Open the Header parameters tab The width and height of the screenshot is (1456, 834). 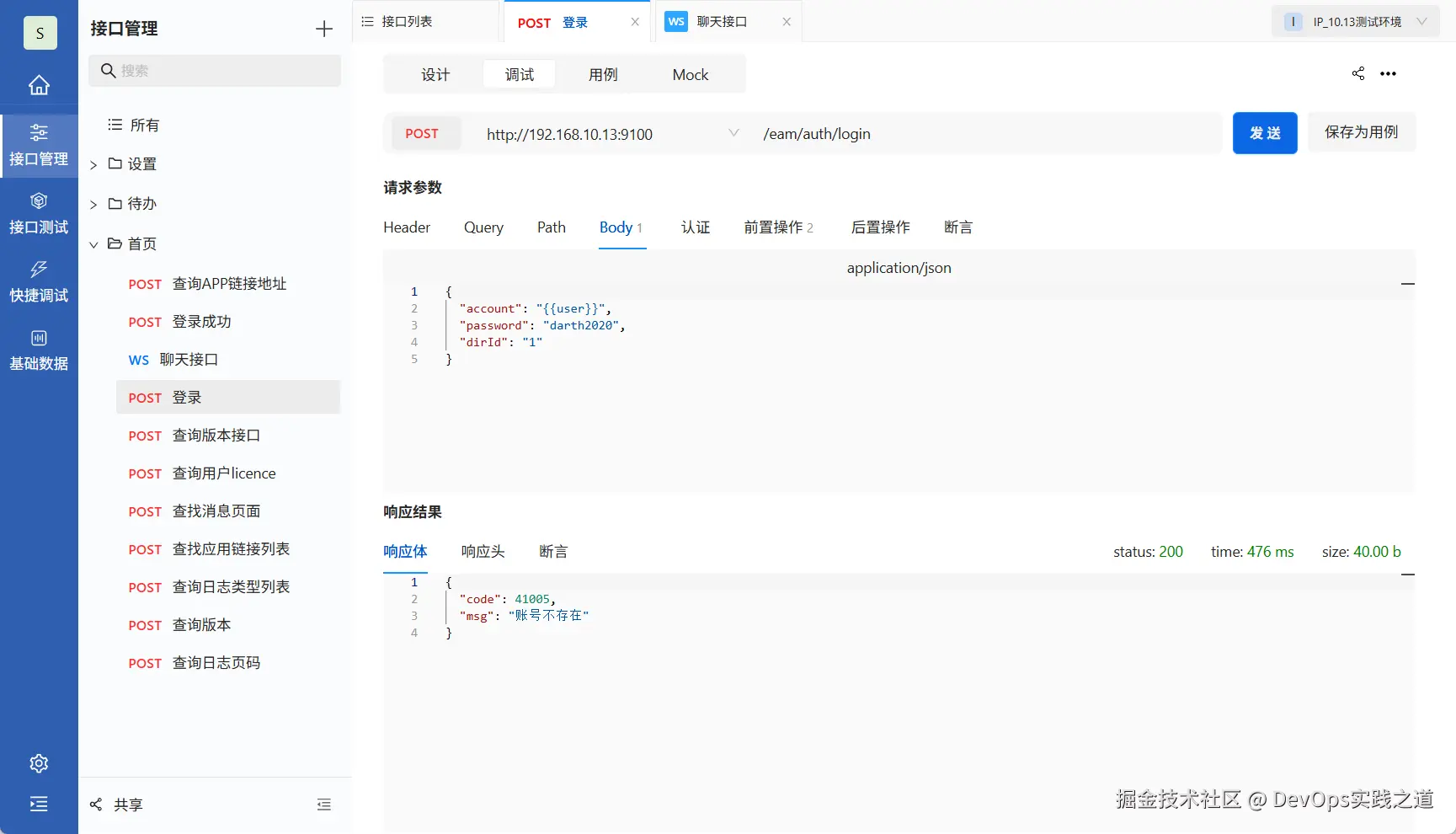pos(407,227)
